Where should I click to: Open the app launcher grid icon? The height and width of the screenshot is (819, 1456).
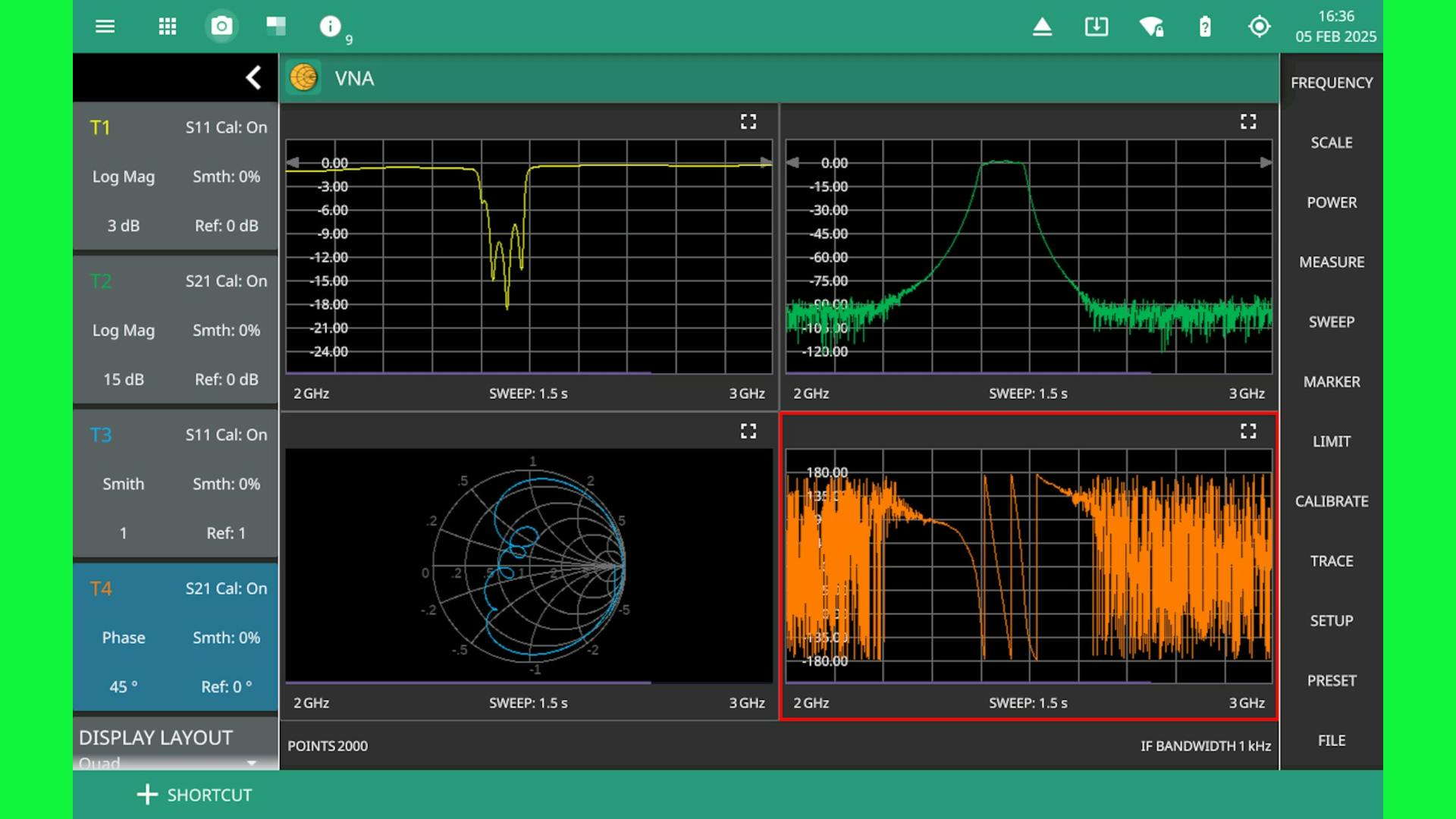[x=167, y=26]
